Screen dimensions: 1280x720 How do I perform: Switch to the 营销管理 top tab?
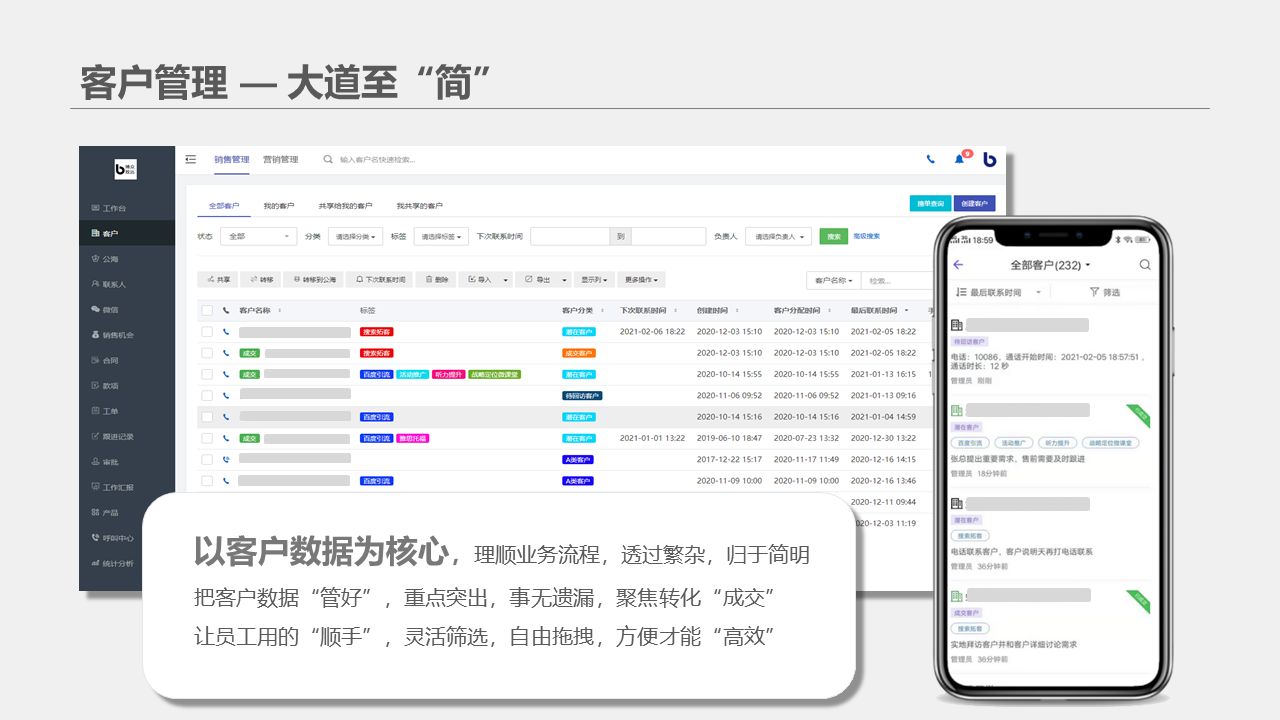[x=280, y=159]
